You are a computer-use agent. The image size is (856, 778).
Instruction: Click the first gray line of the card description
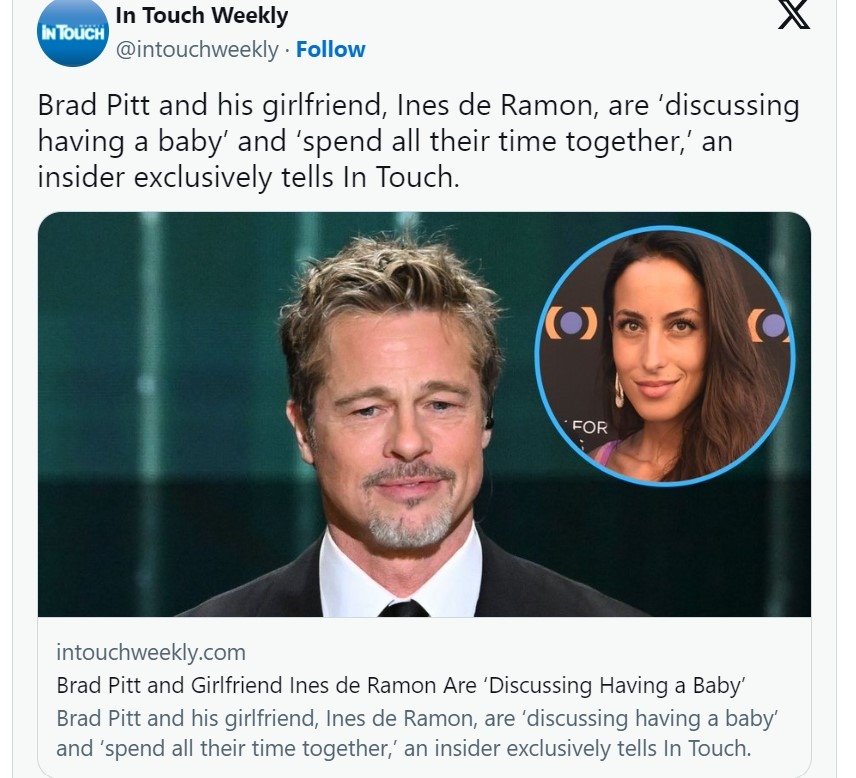417,719
